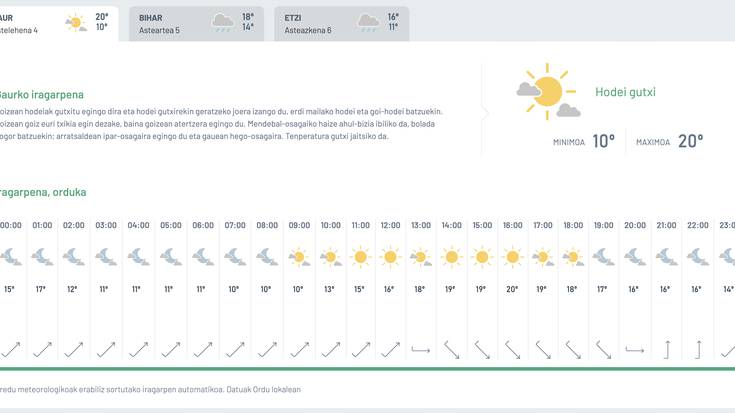Click the wind arrow at 17:00
735x413 pixels.
tap(543, 350)
